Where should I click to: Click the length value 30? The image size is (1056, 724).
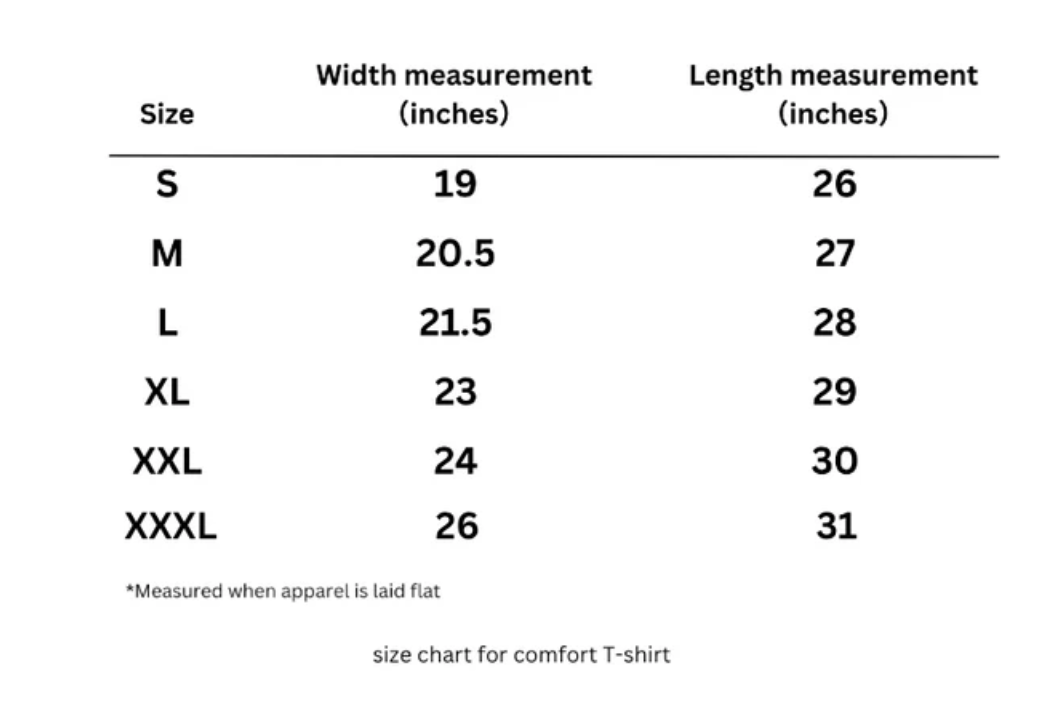coord(834,461)
